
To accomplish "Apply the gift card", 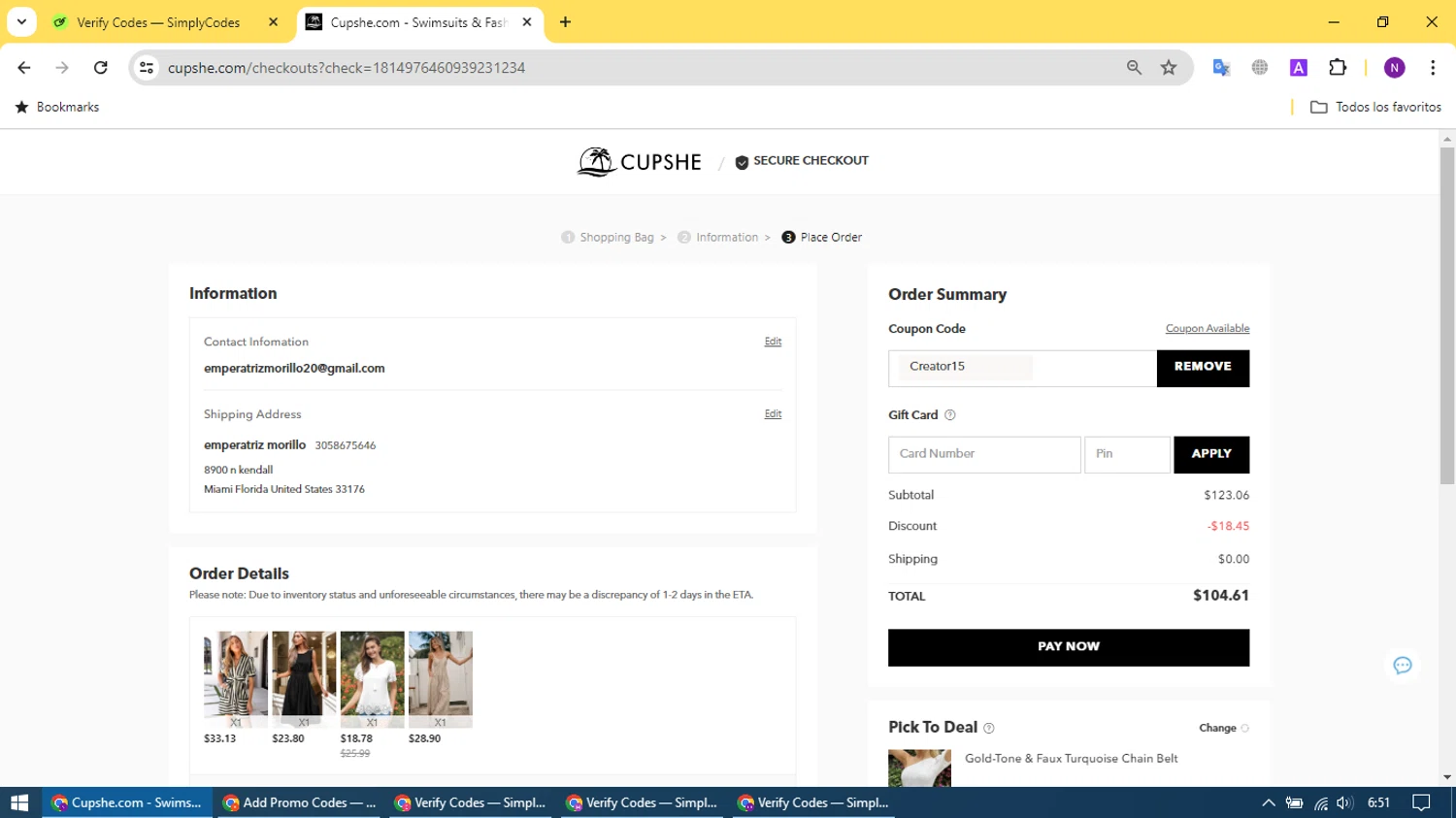I will point(1211,455).
